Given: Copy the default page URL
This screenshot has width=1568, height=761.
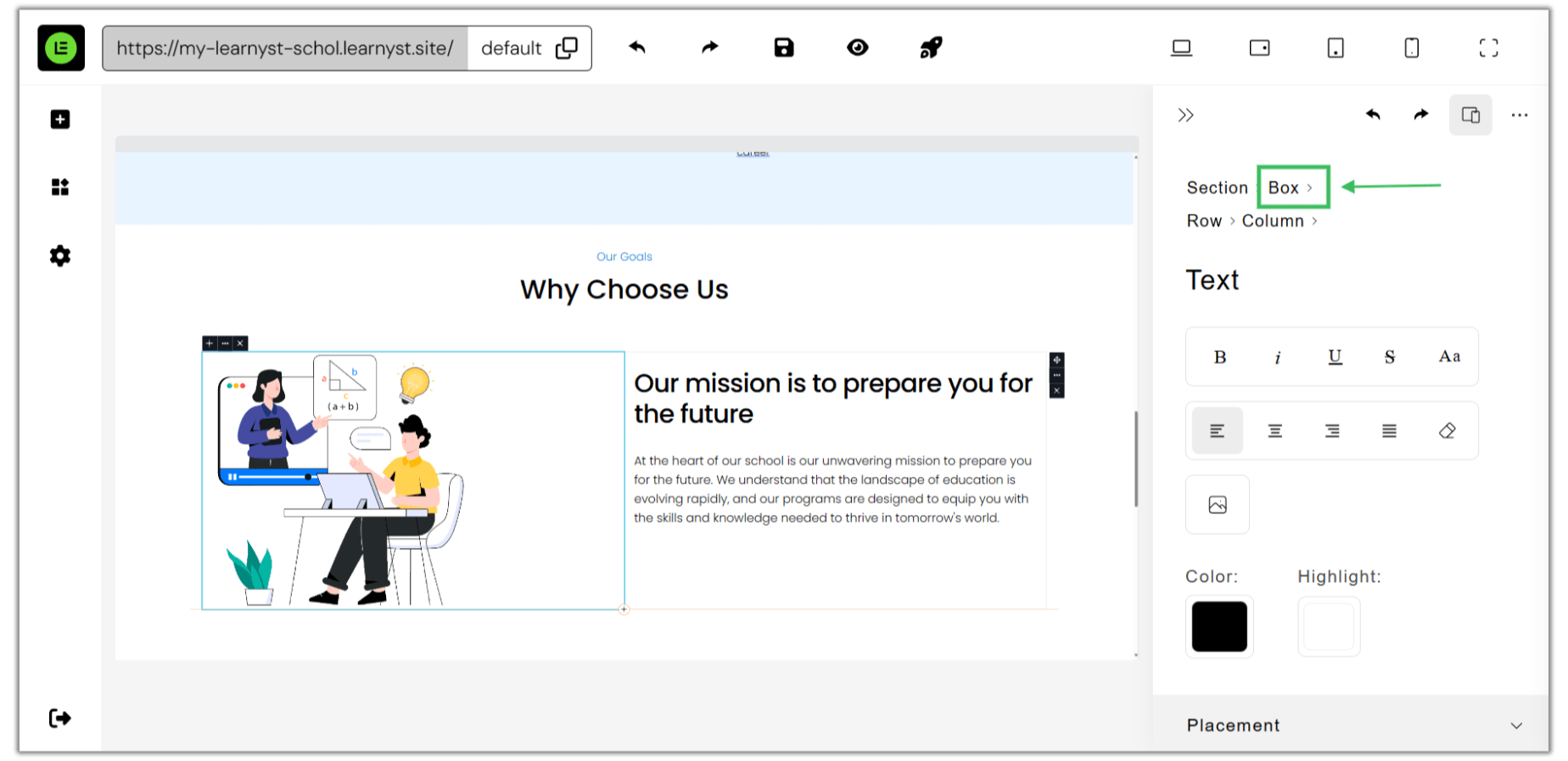Looking at the screenshot, I should point(566,48).
